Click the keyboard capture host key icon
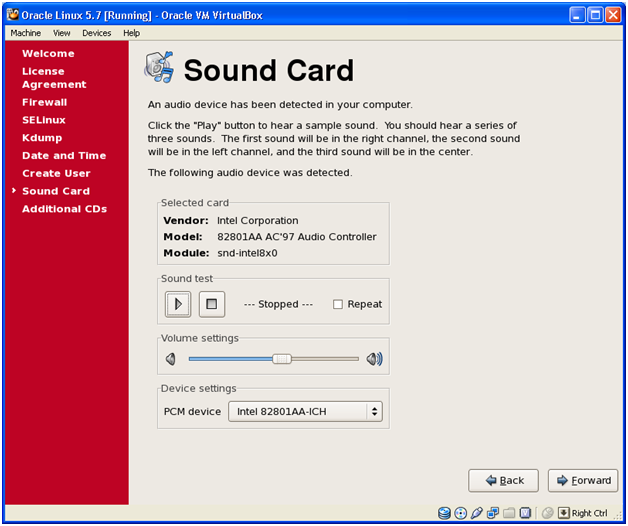 pos(564,513)
